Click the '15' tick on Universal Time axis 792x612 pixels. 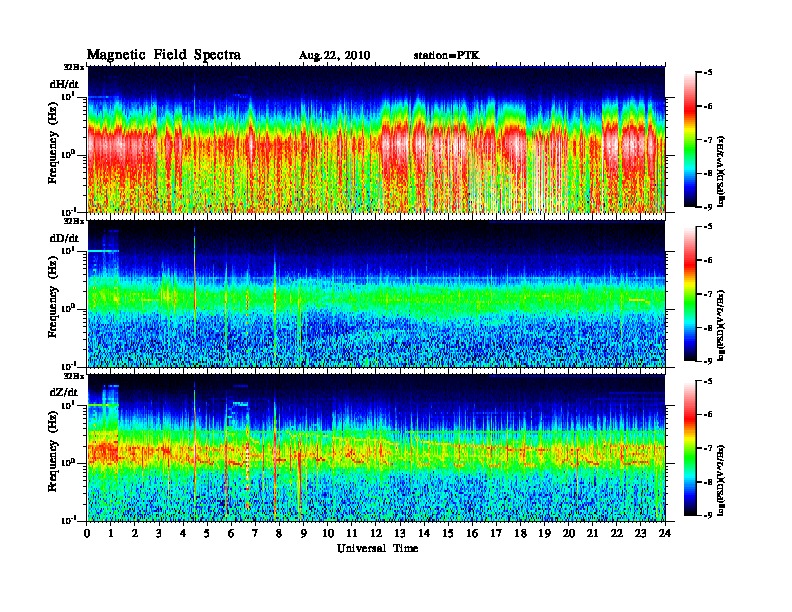[x=448, y=534]
